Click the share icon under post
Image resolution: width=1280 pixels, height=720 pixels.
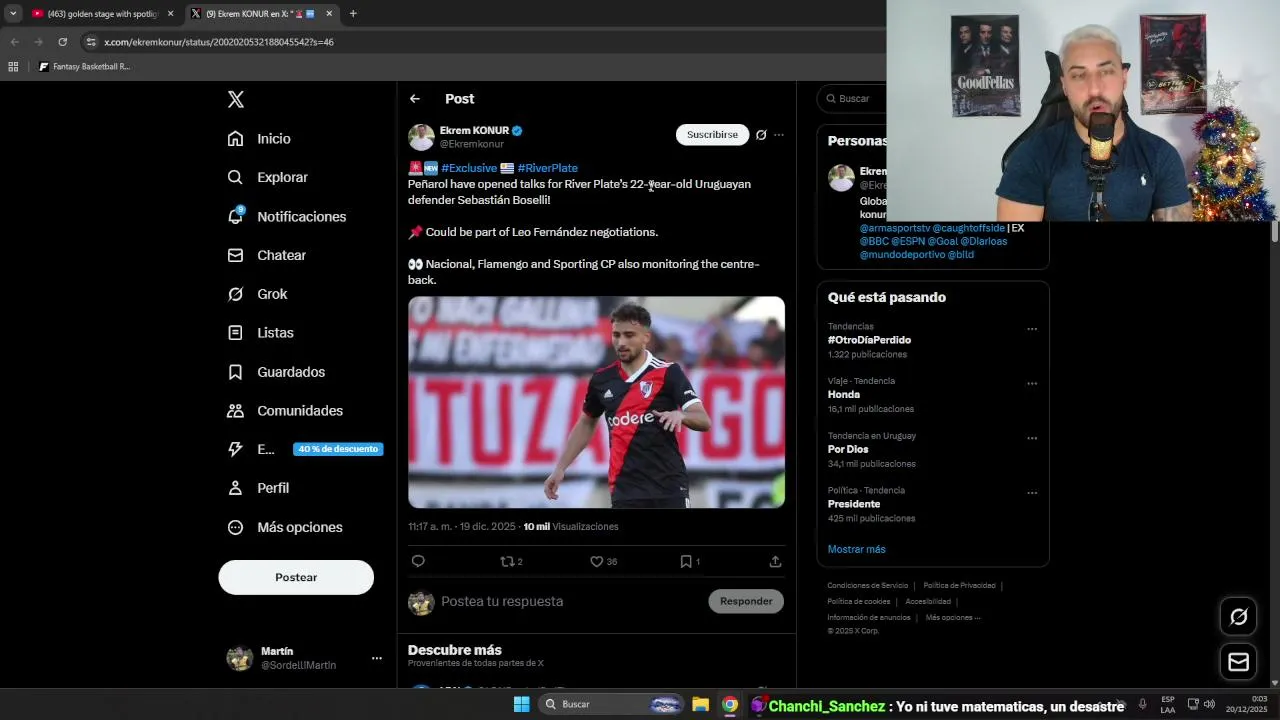pos(775,561)
